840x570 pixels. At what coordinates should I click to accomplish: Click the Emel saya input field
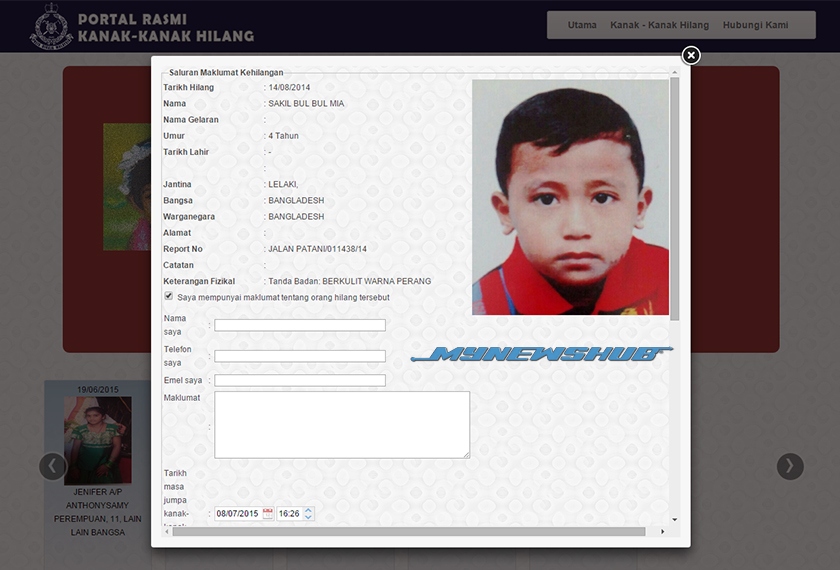(x=300, y=380)
